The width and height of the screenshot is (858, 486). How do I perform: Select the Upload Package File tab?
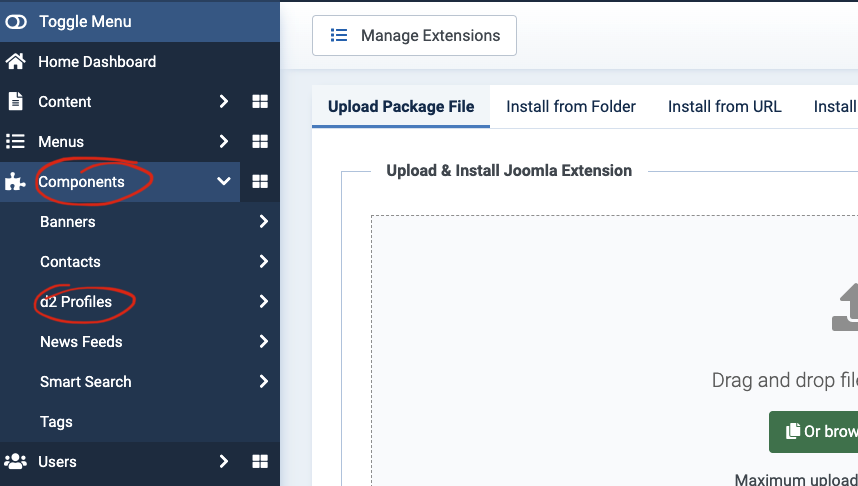[401, 106]
